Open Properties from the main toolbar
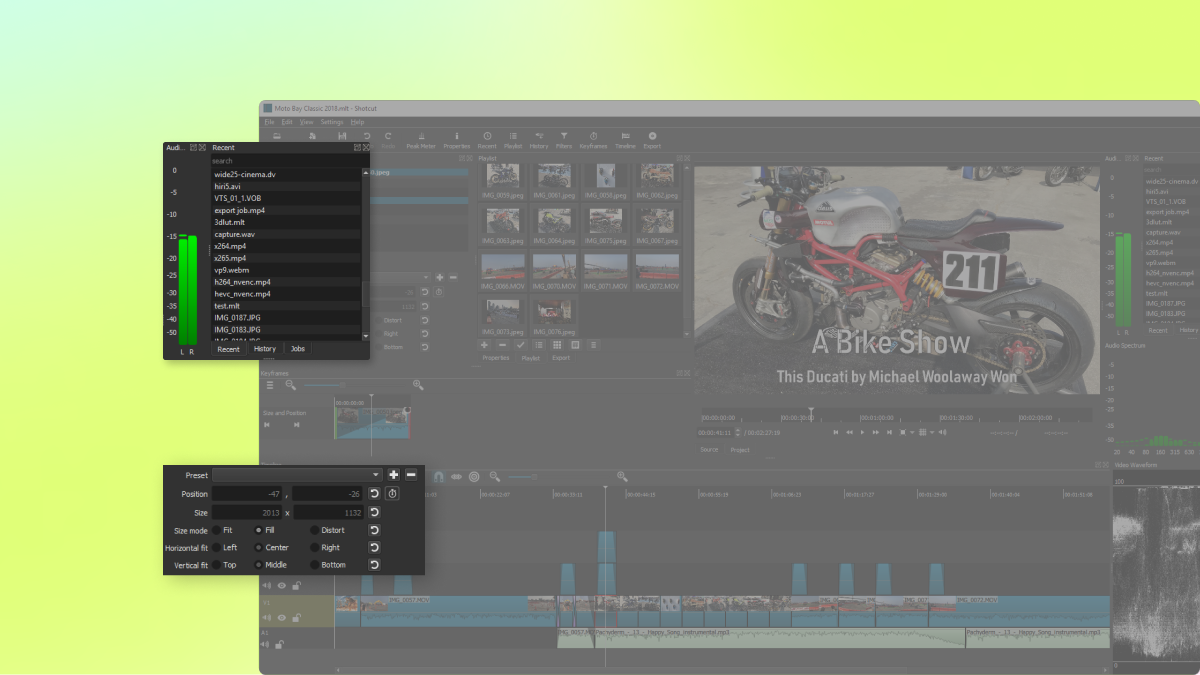Viewport: 1200px width, 675px height. 456,139
